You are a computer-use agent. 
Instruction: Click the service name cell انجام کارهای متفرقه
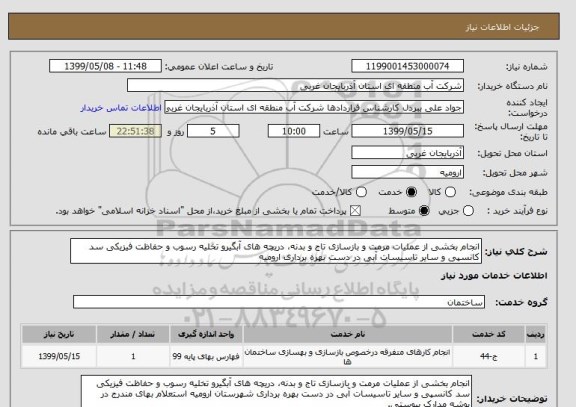pyautogui.click(x=348, y=356)
